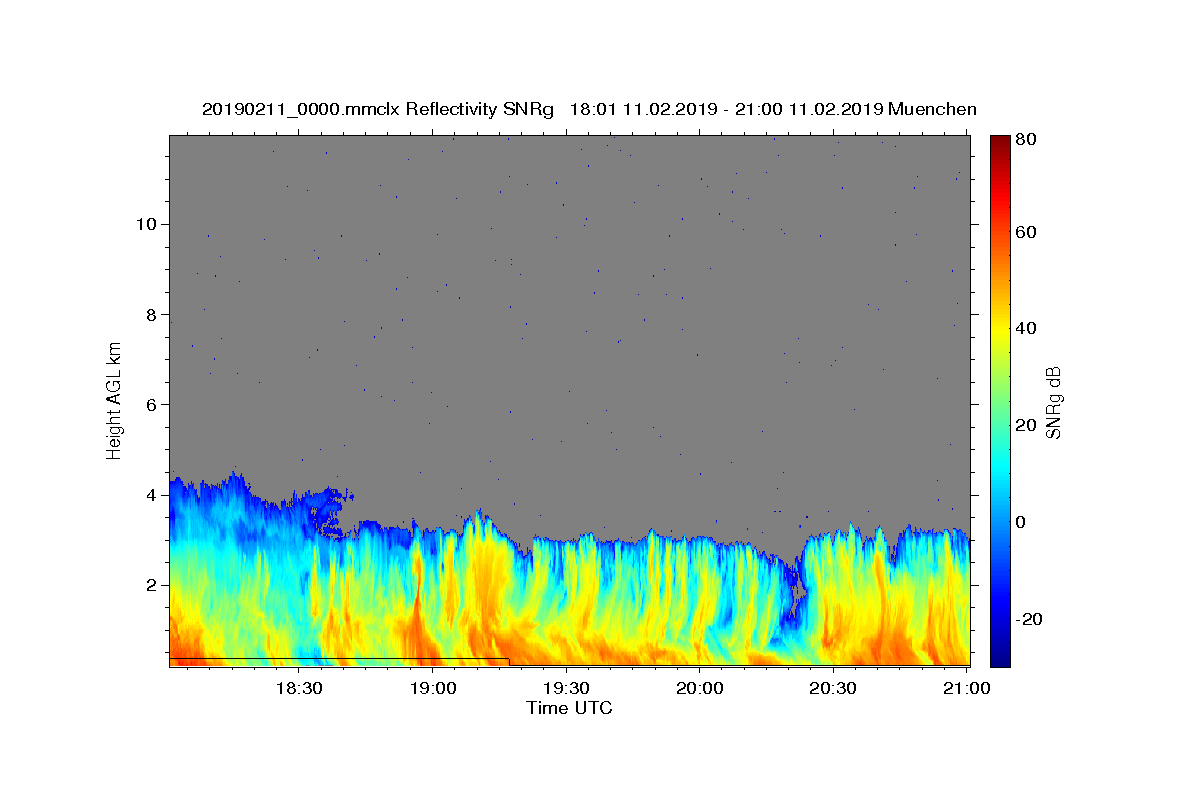Screen dimensions: 1200x800
Task: Click the 18:30 time axis label
Action: pos(299,688)
